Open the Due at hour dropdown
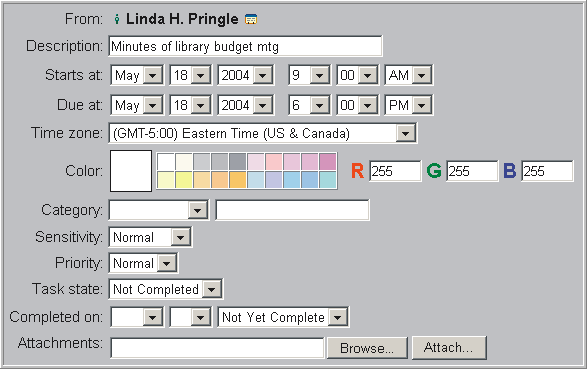587x369 pixels. 309,105
